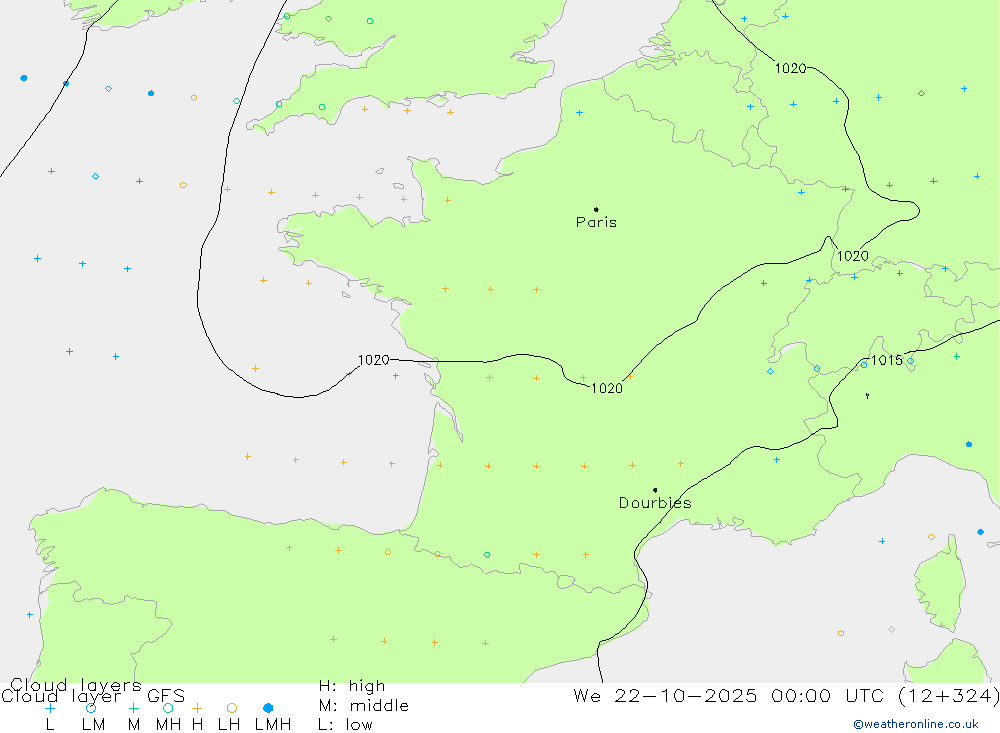The width and height of the screenshot is (1000, 733).
Task: Click the filled blue marker north of Corsica
Action: pyautogui.click(x=980, y=532)
